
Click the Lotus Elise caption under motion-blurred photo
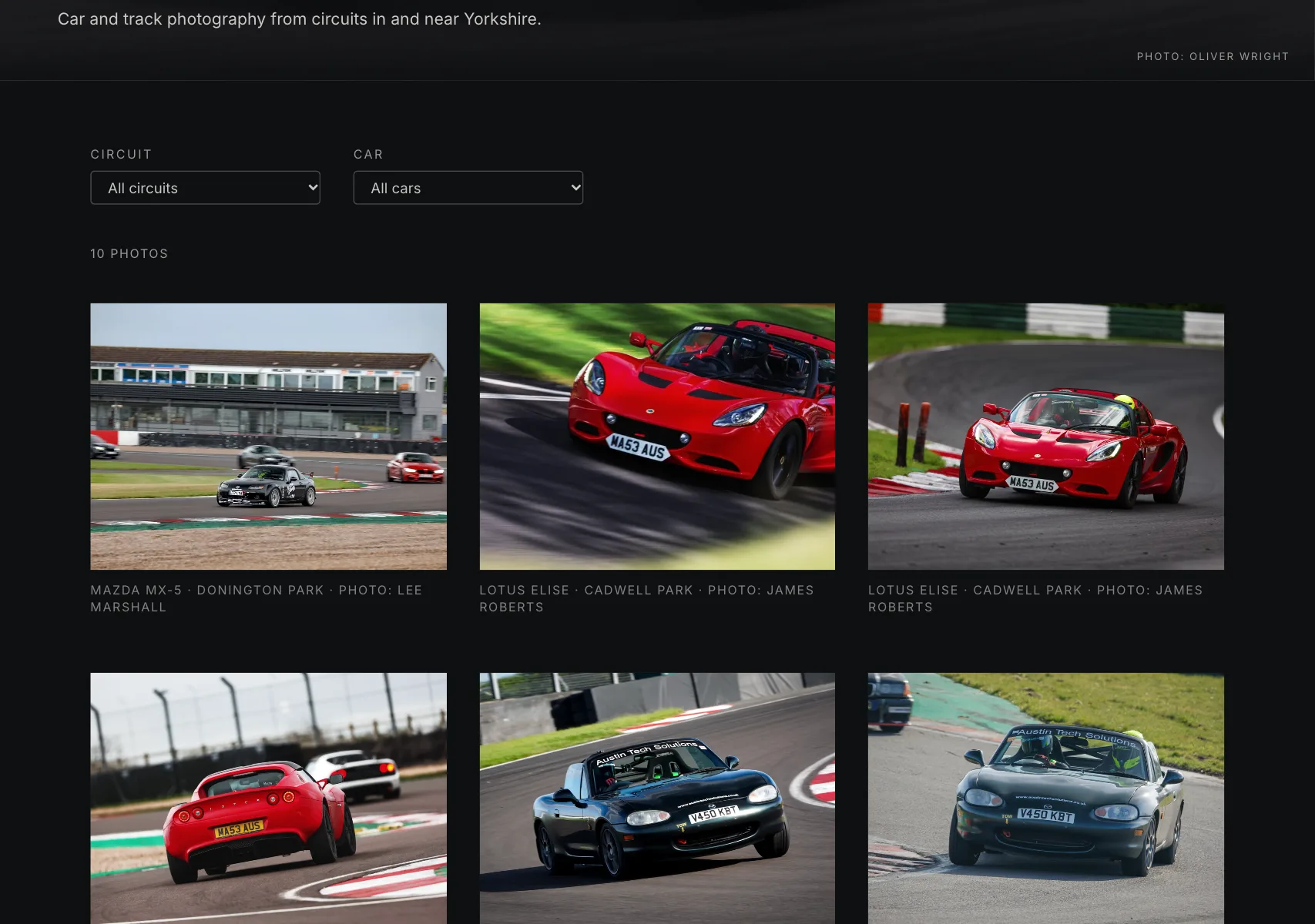(x=646, y=598)
